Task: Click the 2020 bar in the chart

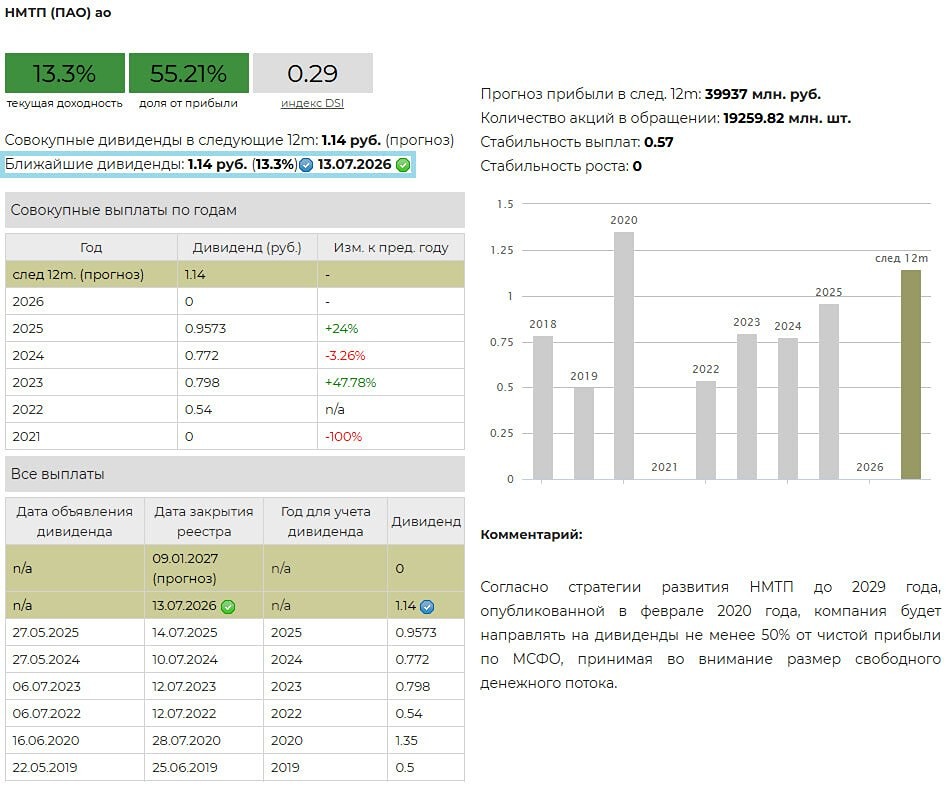Action: point(623,355)
